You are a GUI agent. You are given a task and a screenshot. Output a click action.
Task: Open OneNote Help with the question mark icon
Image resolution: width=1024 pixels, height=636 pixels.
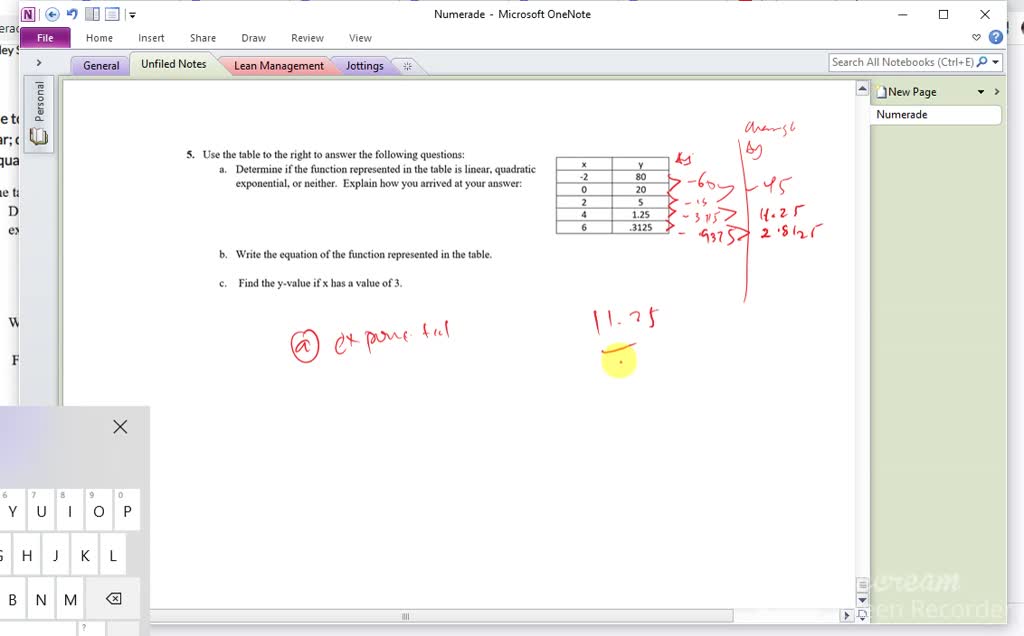(996, 37)
